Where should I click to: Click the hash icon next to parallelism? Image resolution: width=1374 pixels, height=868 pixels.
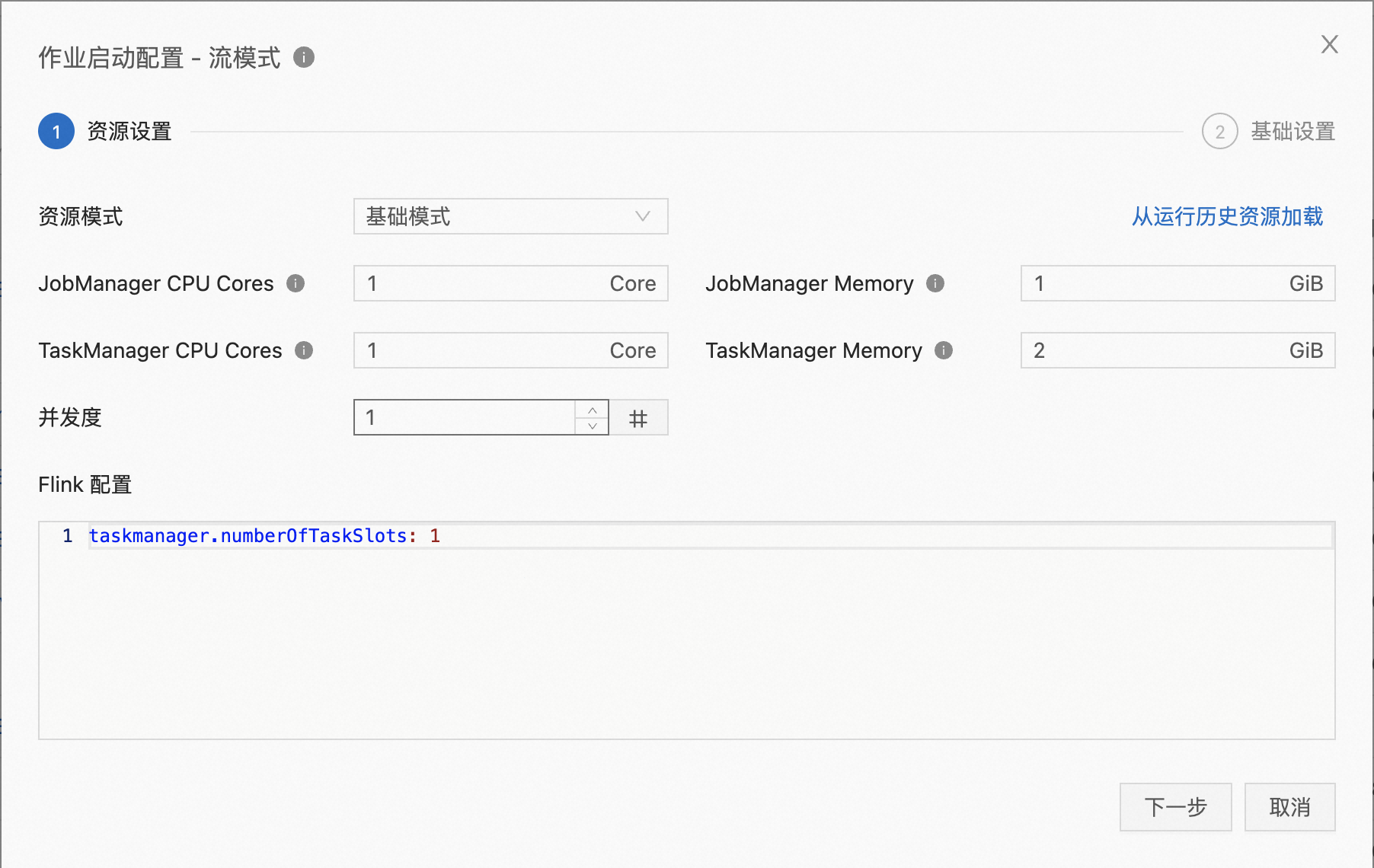[638, 418]
